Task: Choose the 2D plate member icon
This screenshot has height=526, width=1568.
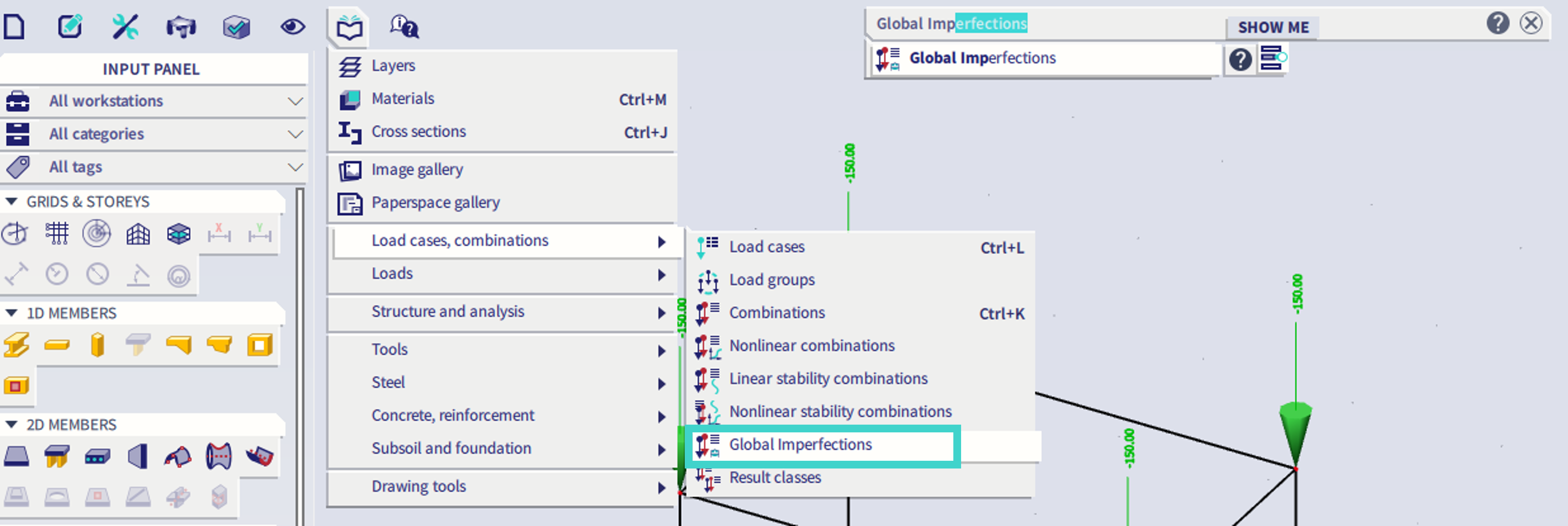Action: (x=17, y=457)
